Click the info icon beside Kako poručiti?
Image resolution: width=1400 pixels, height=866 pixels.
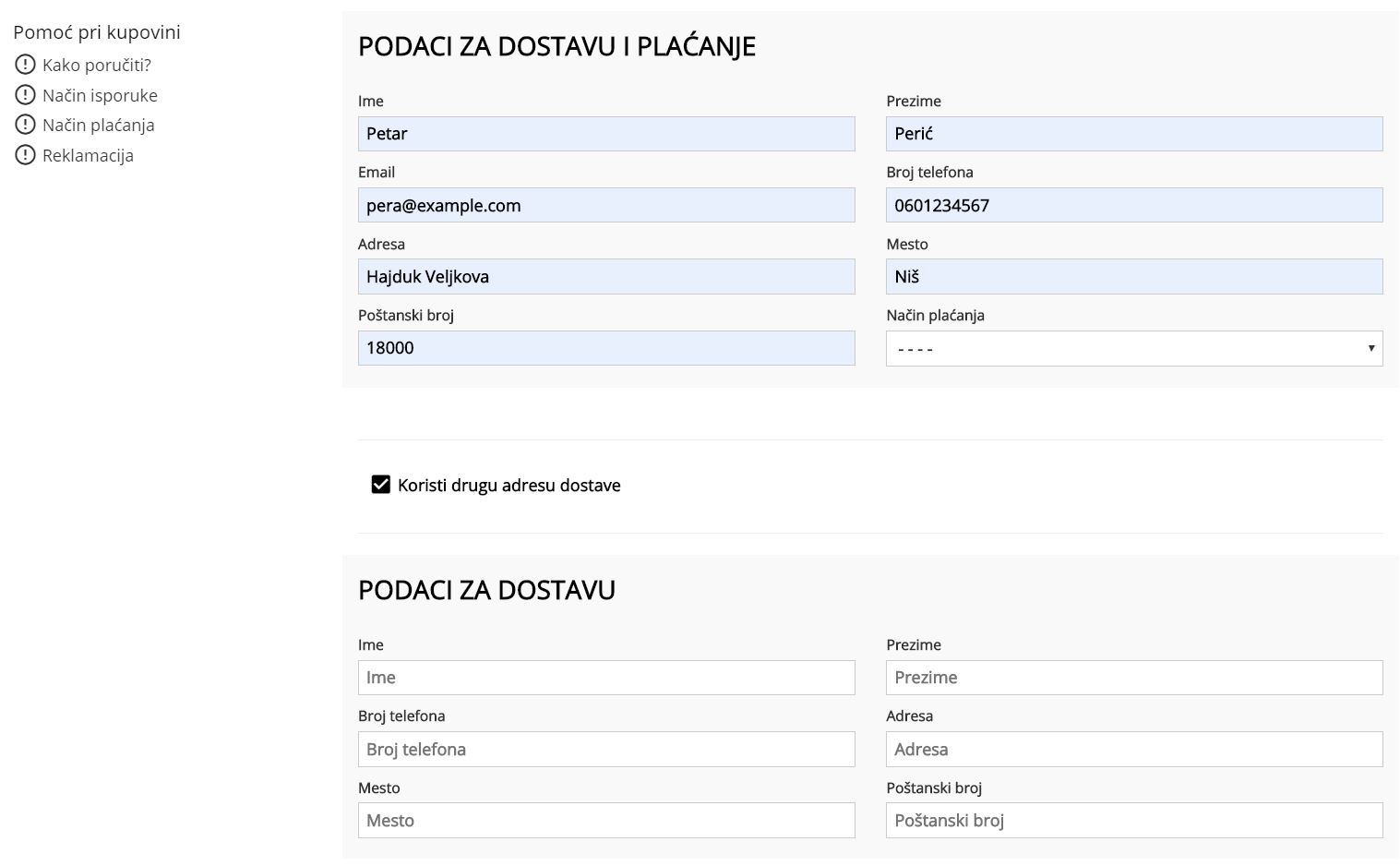(25, 65)
